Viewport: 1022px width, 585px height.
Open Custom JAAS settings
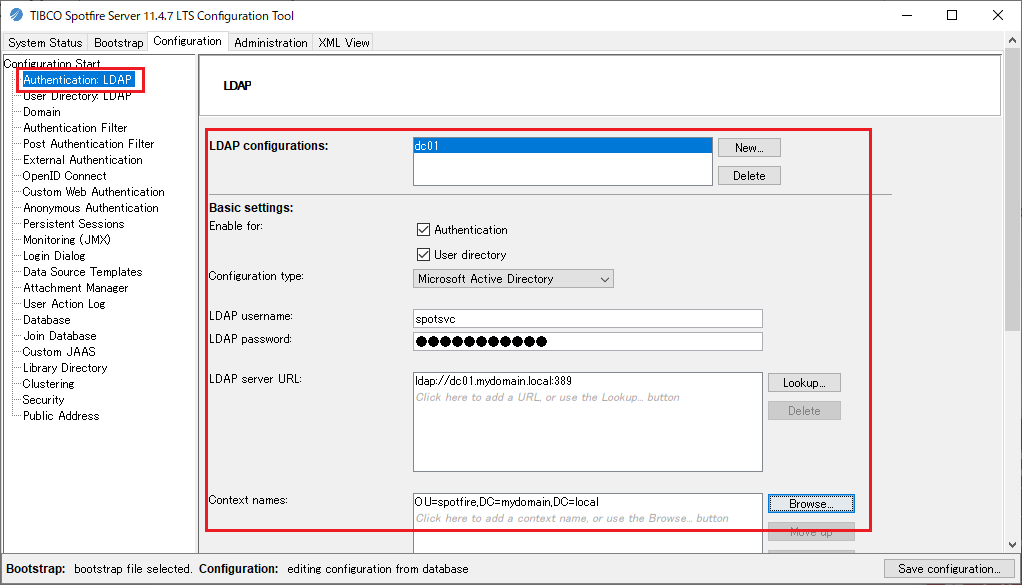[x=59, y=352]
